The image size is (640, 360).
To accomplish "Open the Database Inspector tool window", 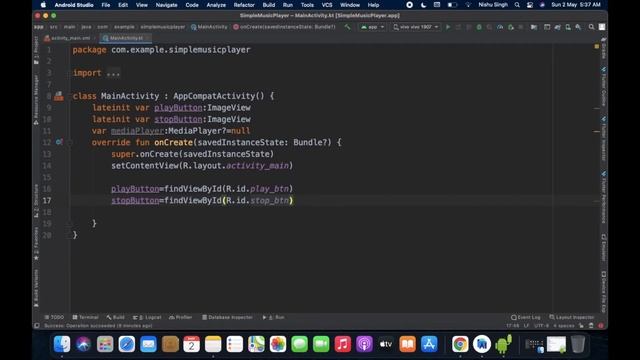I will click(227, 317).
